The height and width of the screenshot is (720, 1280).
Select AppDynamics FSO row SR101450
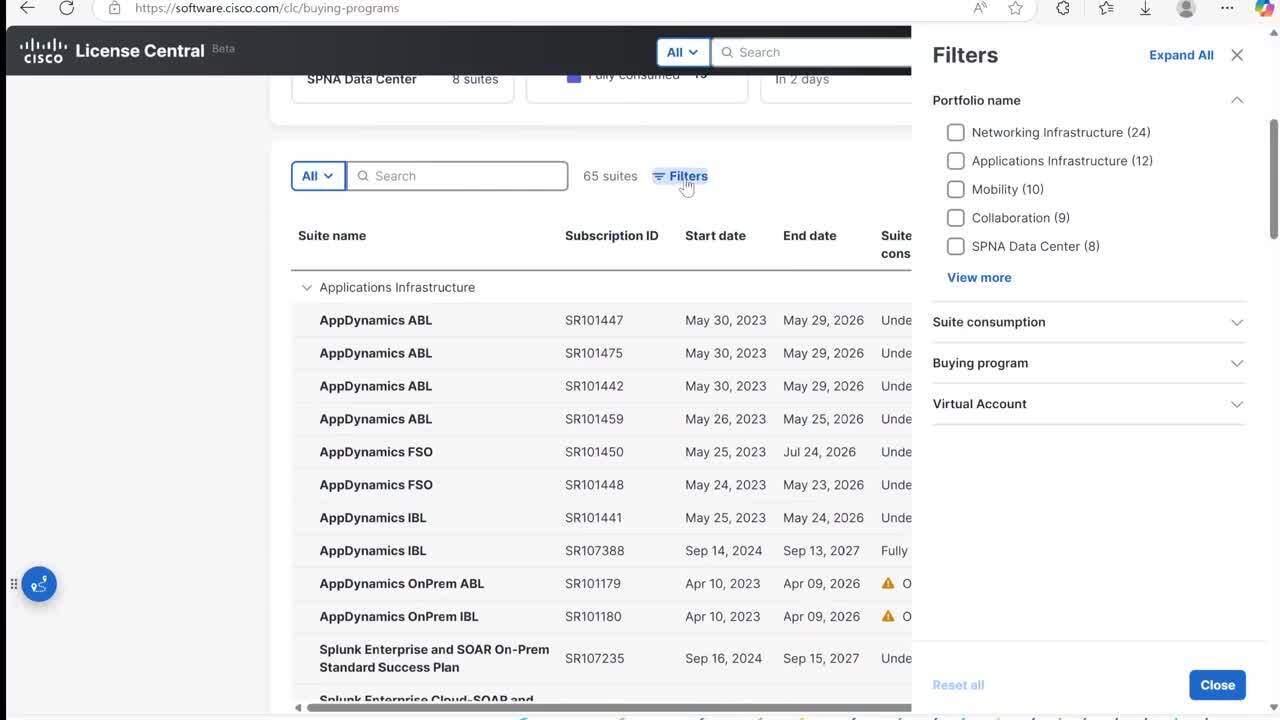[601, 452]
